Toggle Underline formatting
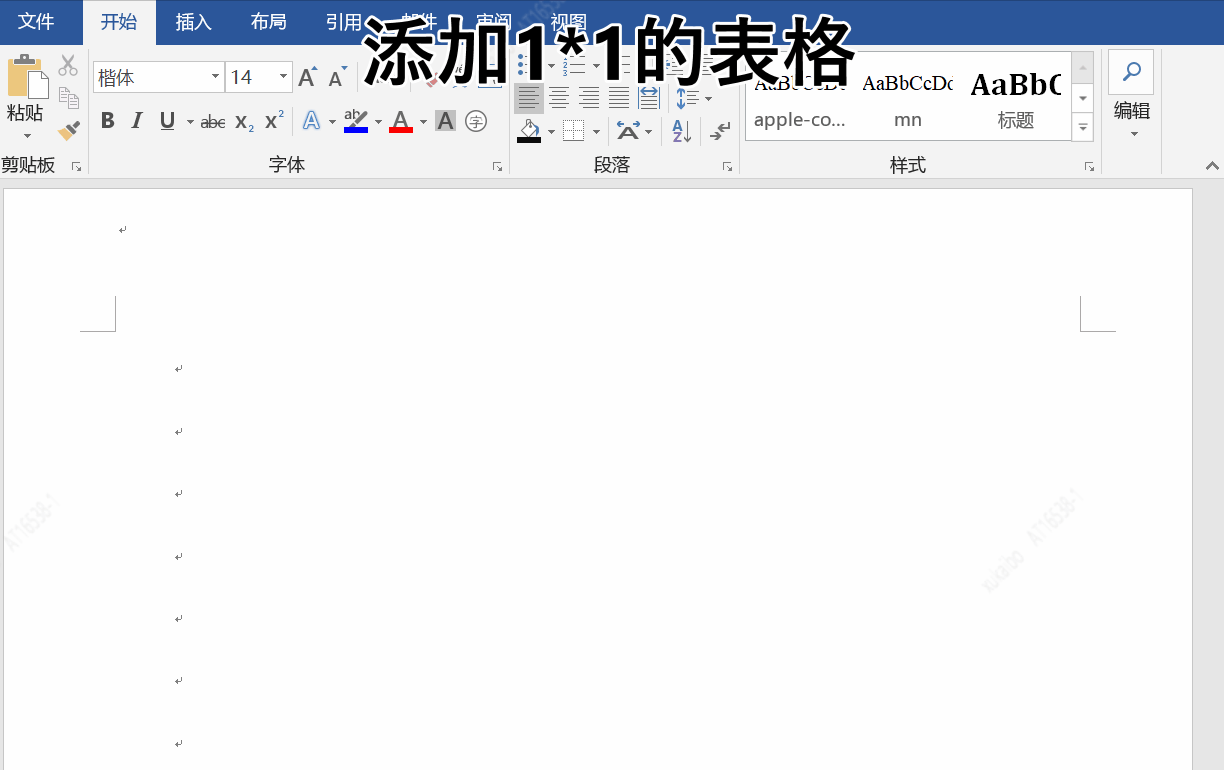 coord(167,121)
